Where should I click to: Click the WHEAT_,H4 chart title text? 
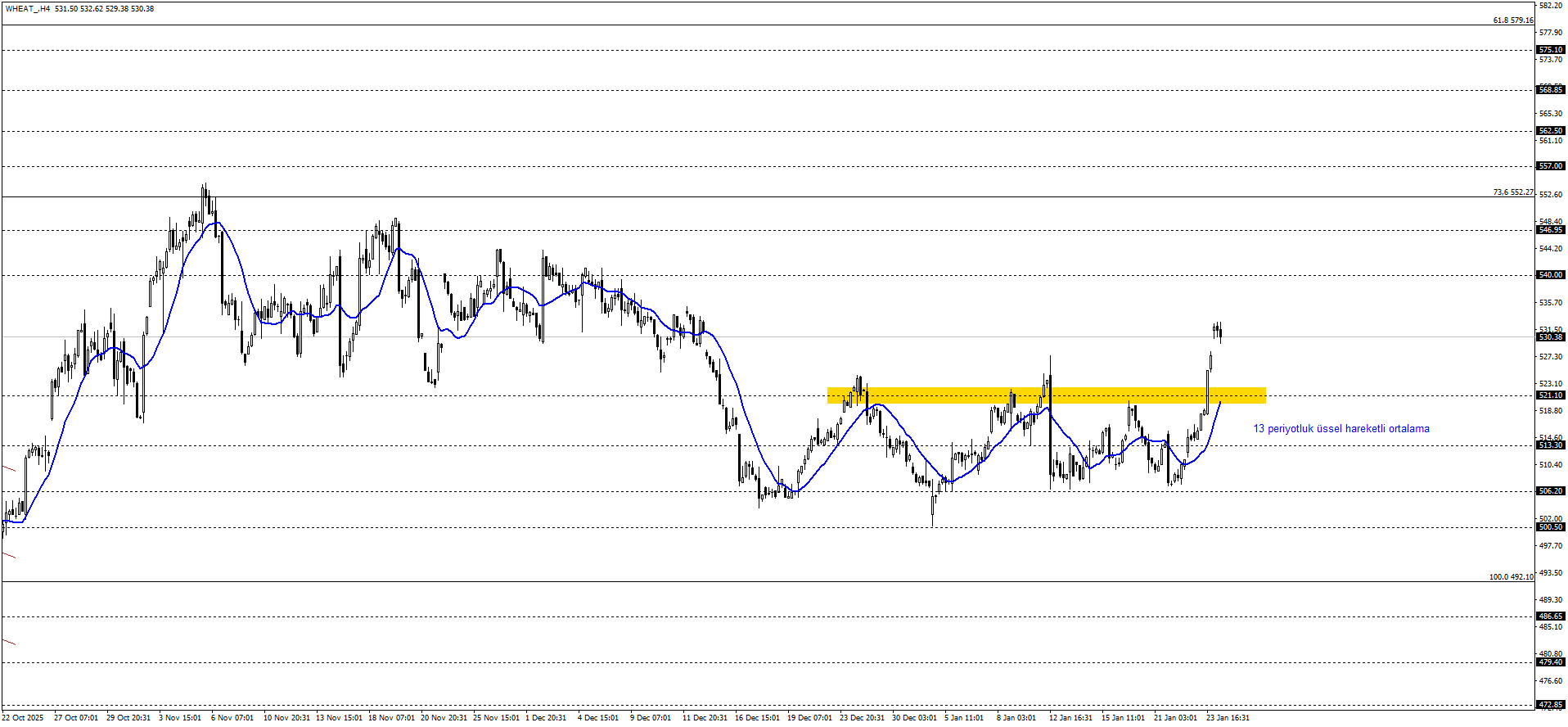tap(27, 9)
